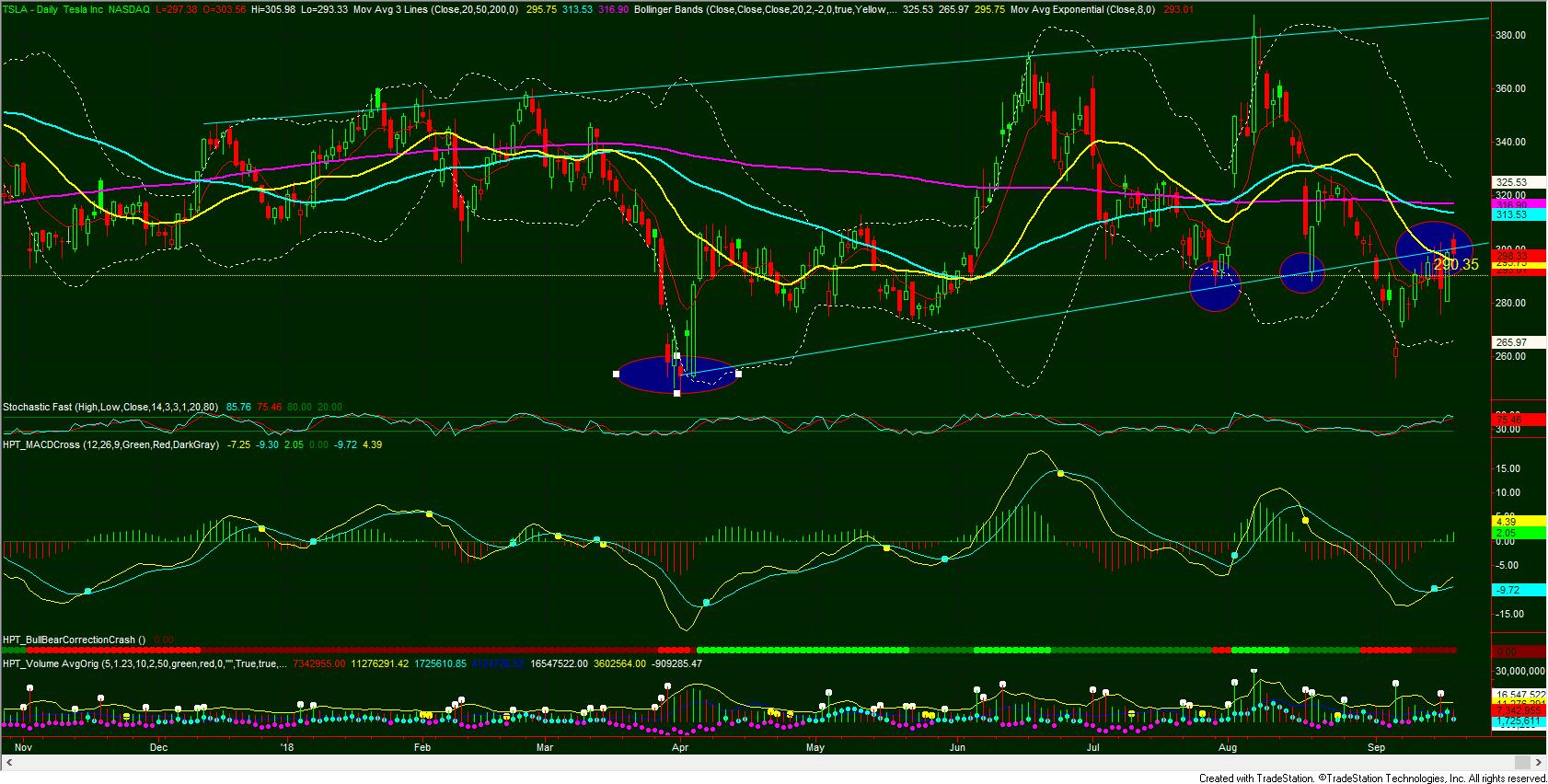Click the 280.00 price axis label
The image size is (1548, 784).
tap(1512, 303)
